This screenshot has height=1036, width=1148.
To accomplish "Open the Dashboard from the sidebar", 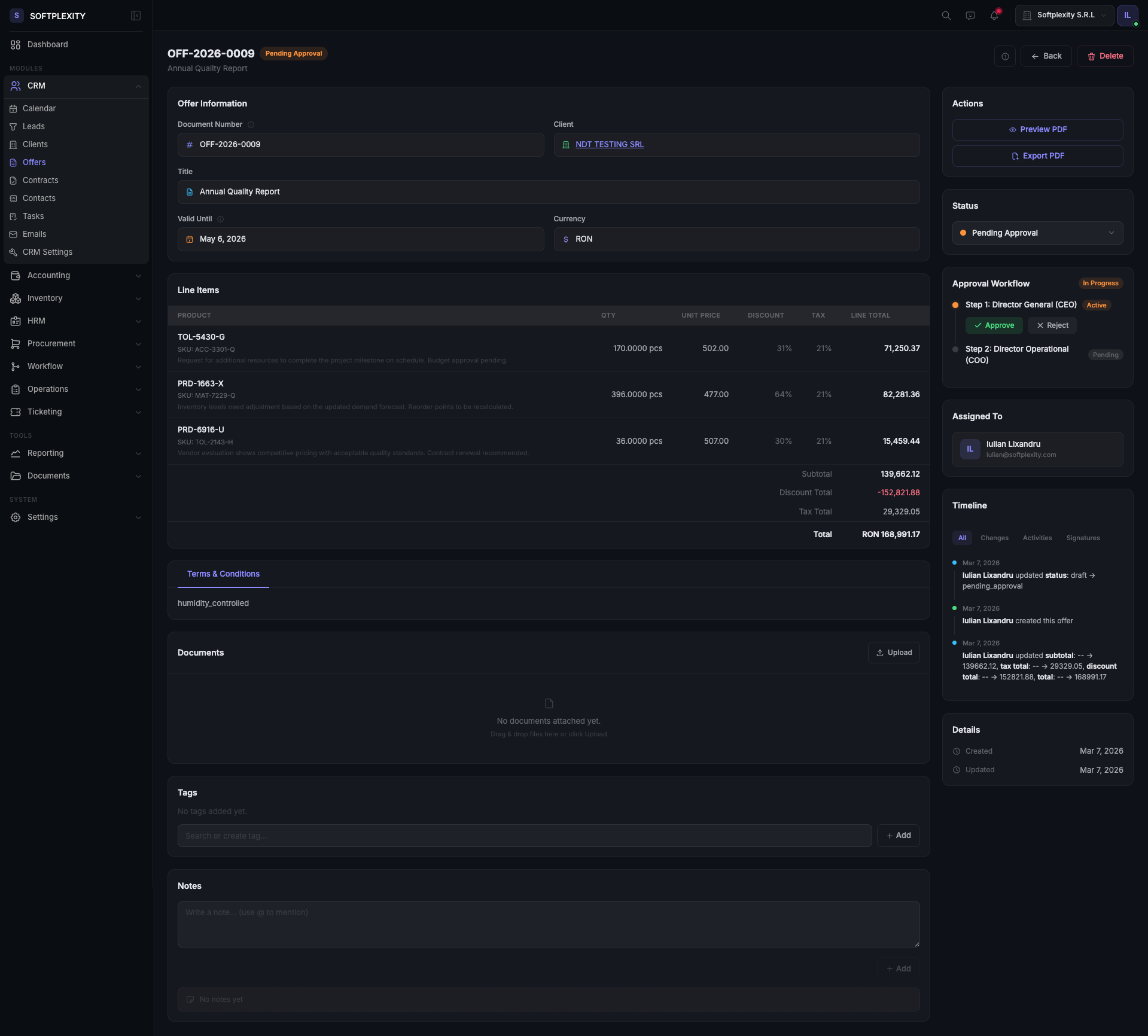I will point(47,44).
